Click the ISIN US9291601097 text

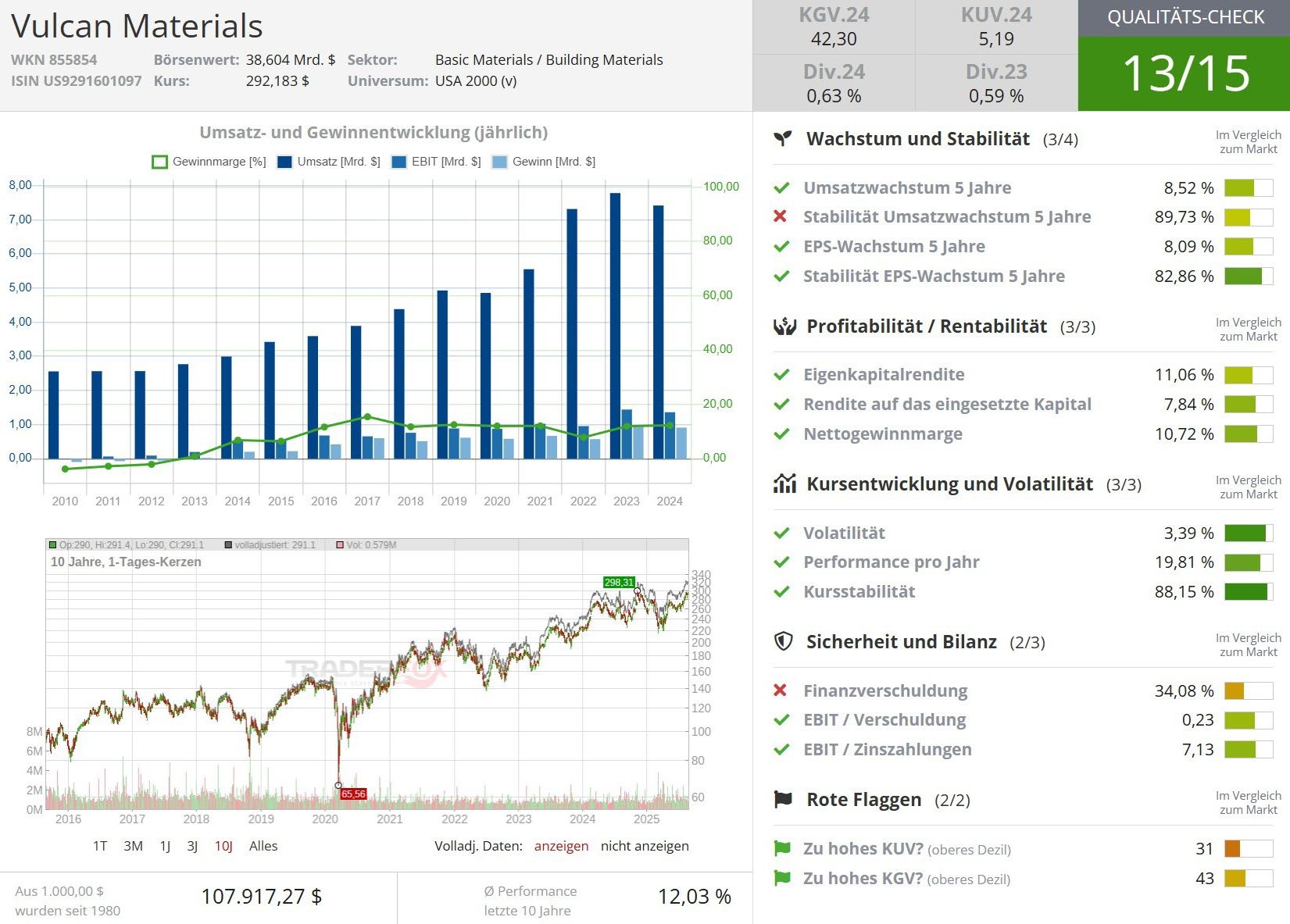(77, 81)
